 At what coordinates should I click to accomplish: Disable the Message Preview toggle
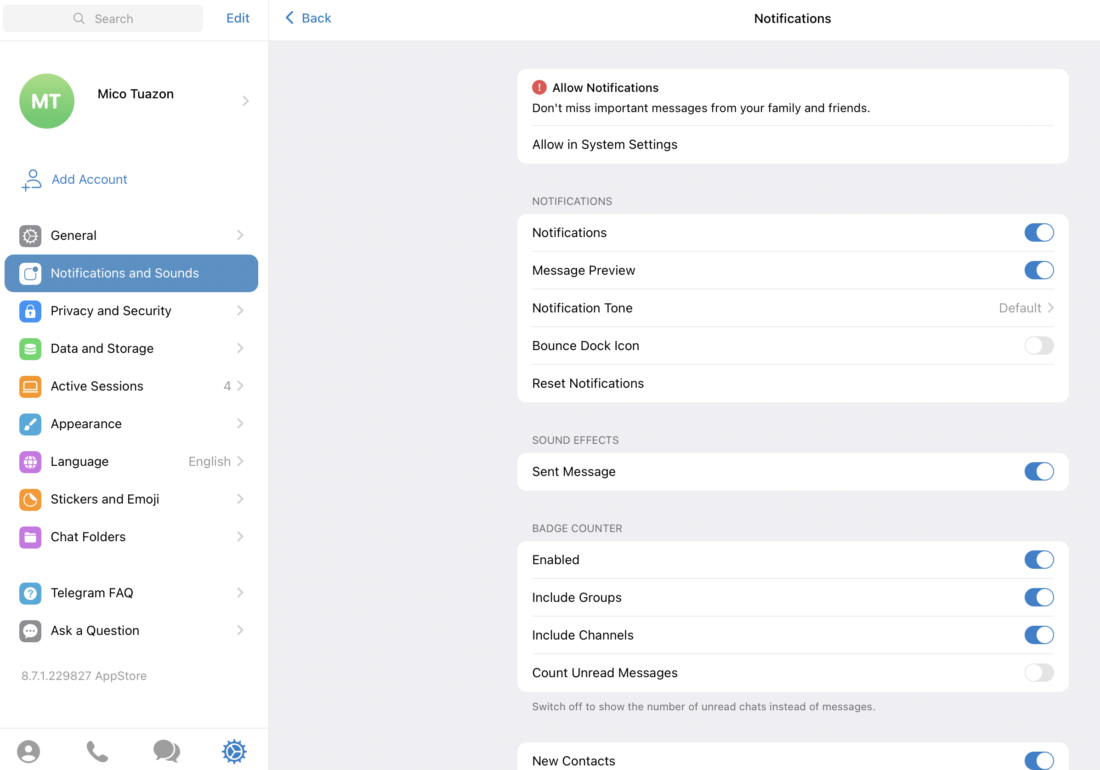click(x=1039, y=270)
